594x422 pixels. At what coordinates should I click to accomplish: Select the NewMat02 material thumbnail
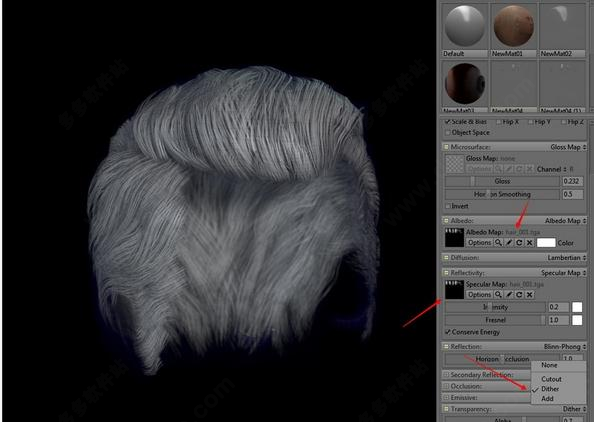[562, 27]
